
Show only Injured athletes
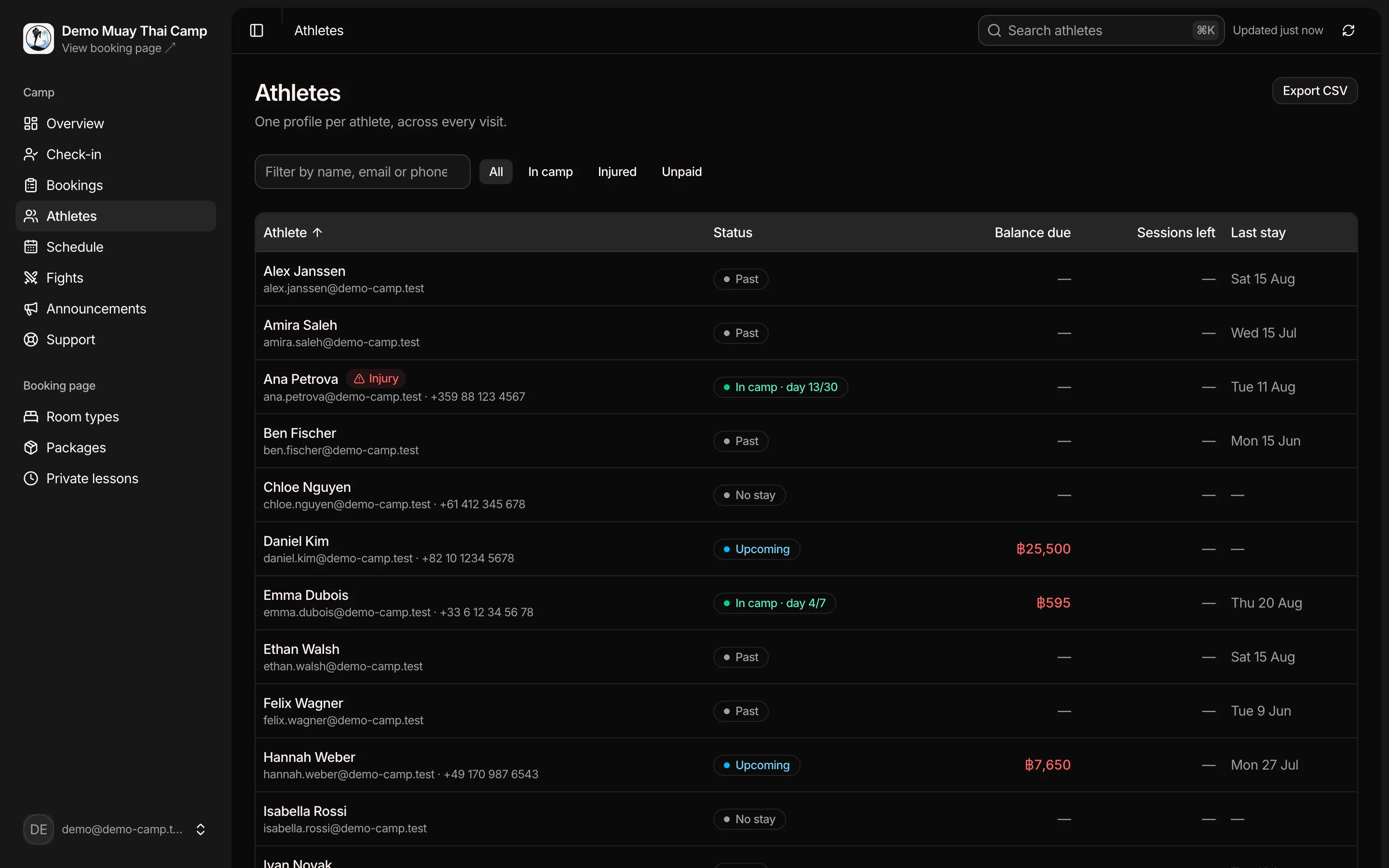(617, 172)
